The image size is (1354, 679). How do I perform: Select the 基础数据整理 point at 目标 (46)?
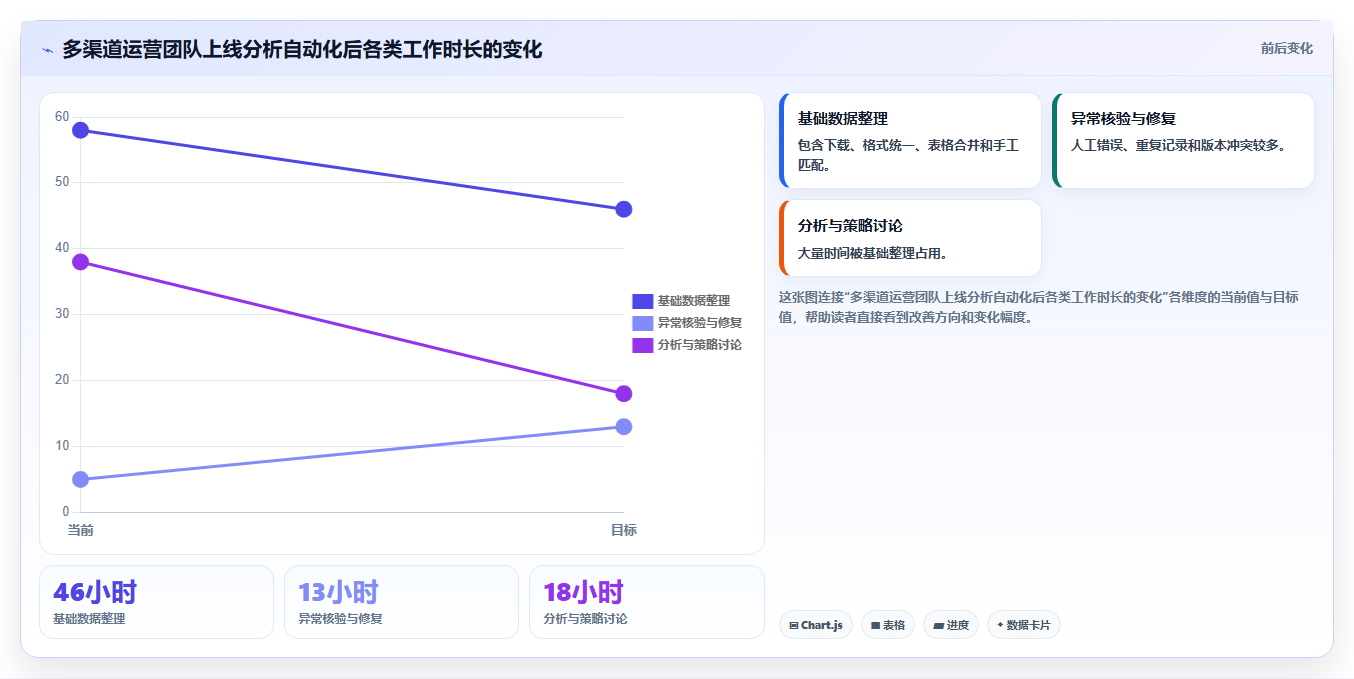point(624,209)
